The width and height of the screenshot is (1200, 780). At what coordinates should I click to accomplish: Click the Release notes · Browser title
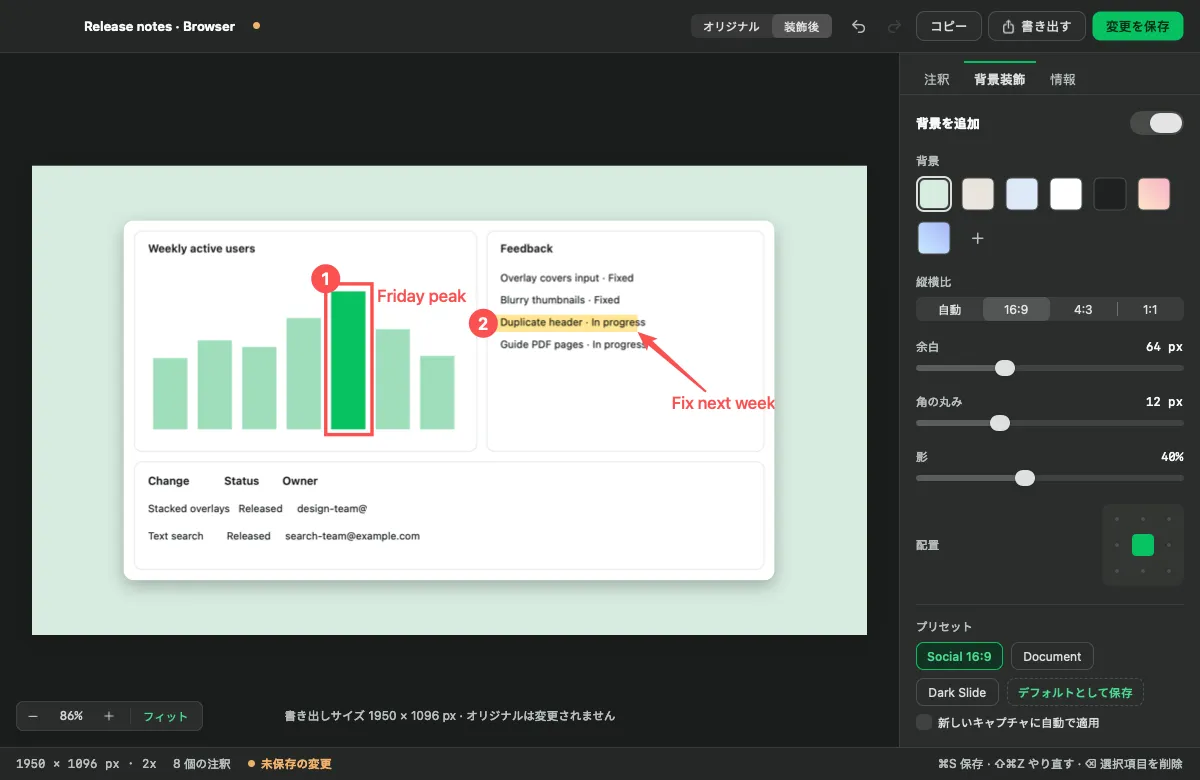coord(160,26)
